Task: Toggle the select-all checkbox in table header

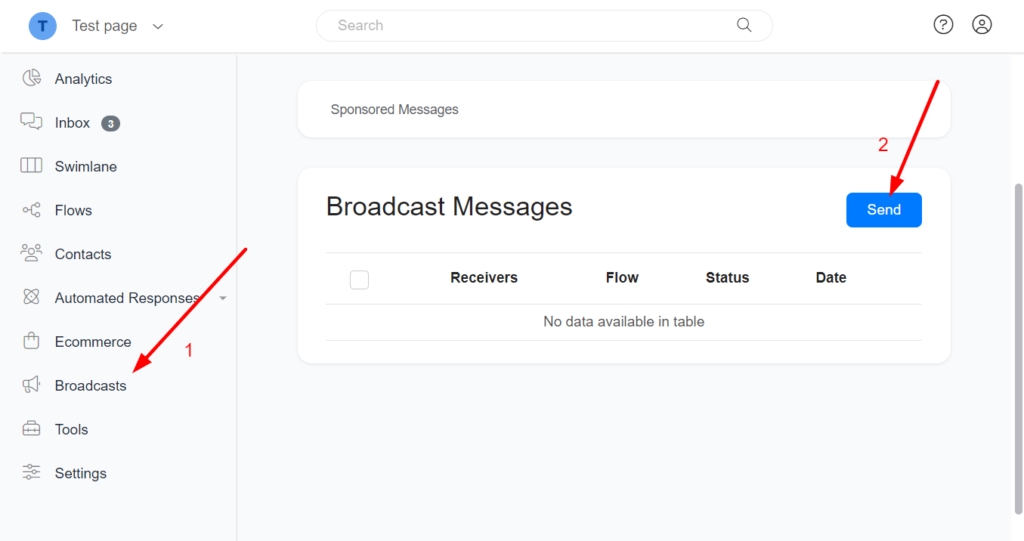Action: [x=359, y=279]
